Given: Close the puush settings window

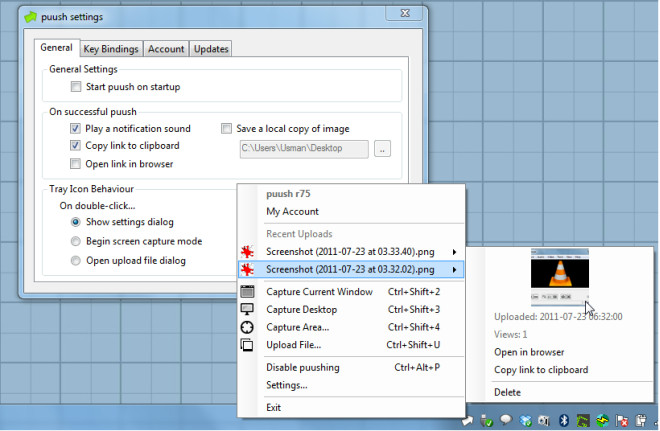Looking at the screenshot, I should [x=405, y=13].
